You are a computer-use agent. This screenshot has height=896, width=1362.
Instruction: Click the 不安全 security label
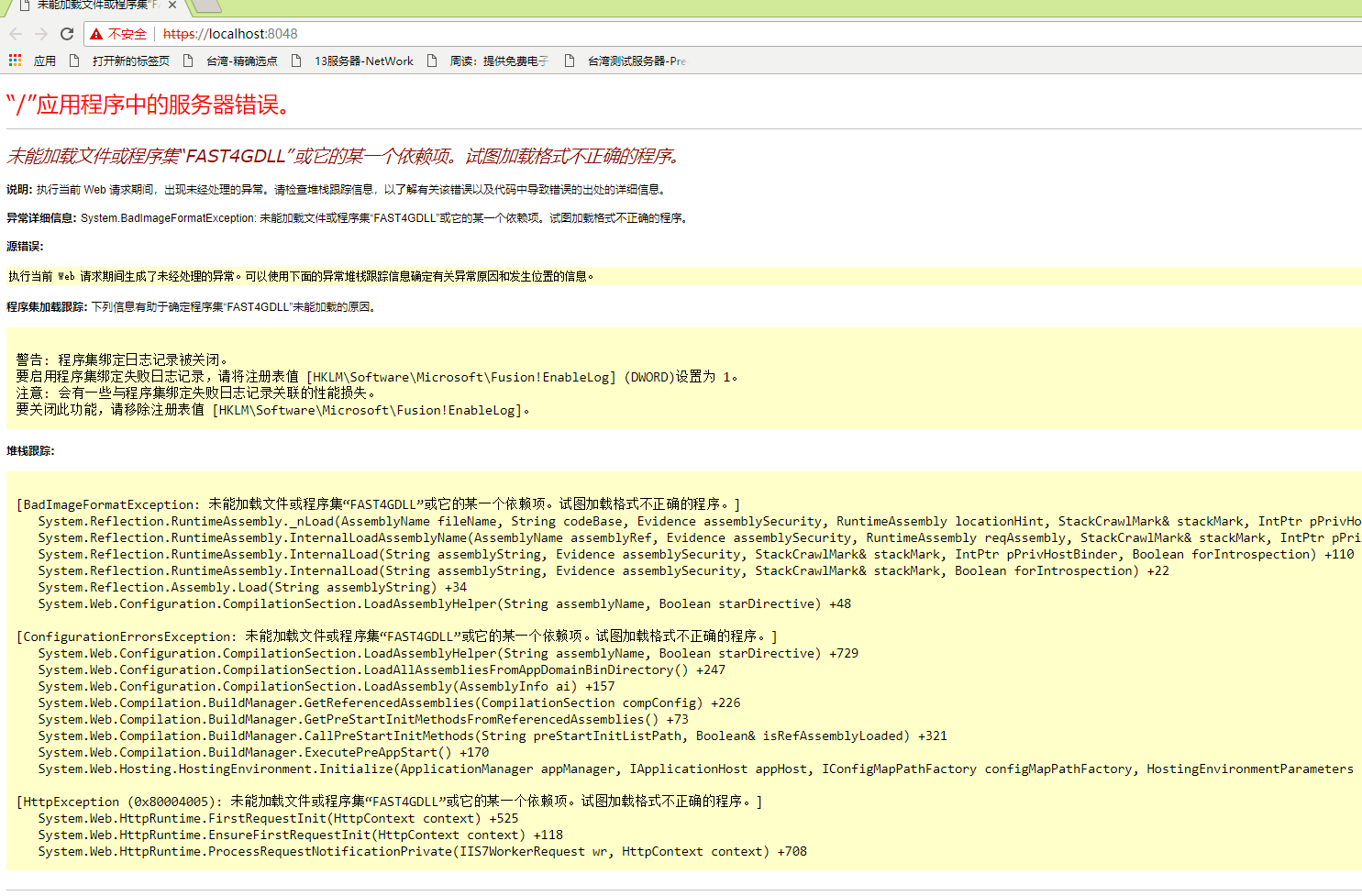pos(127,34)
